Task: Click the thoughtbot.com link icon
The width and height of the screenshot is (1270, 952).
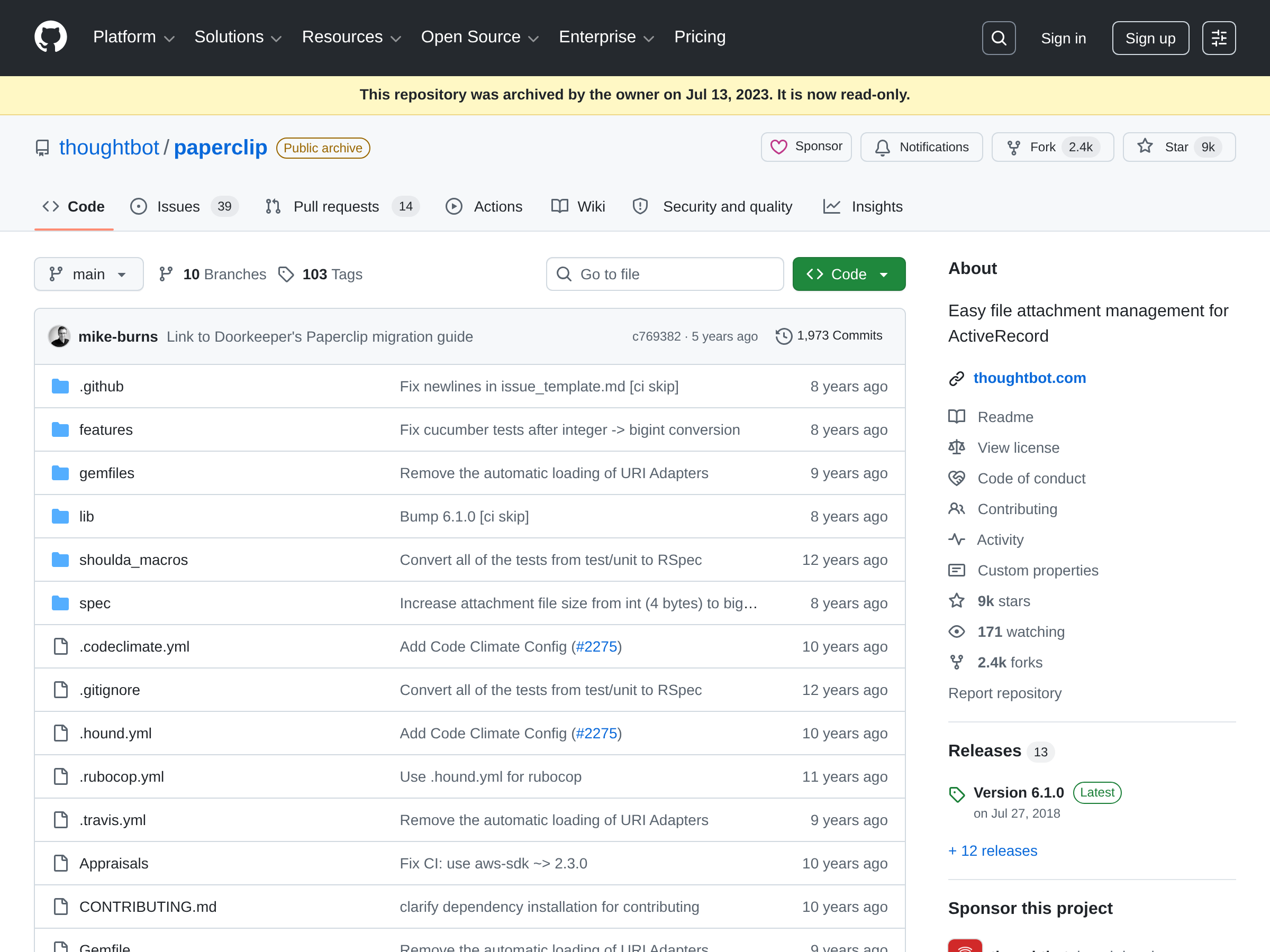Action: coord(957,378)
